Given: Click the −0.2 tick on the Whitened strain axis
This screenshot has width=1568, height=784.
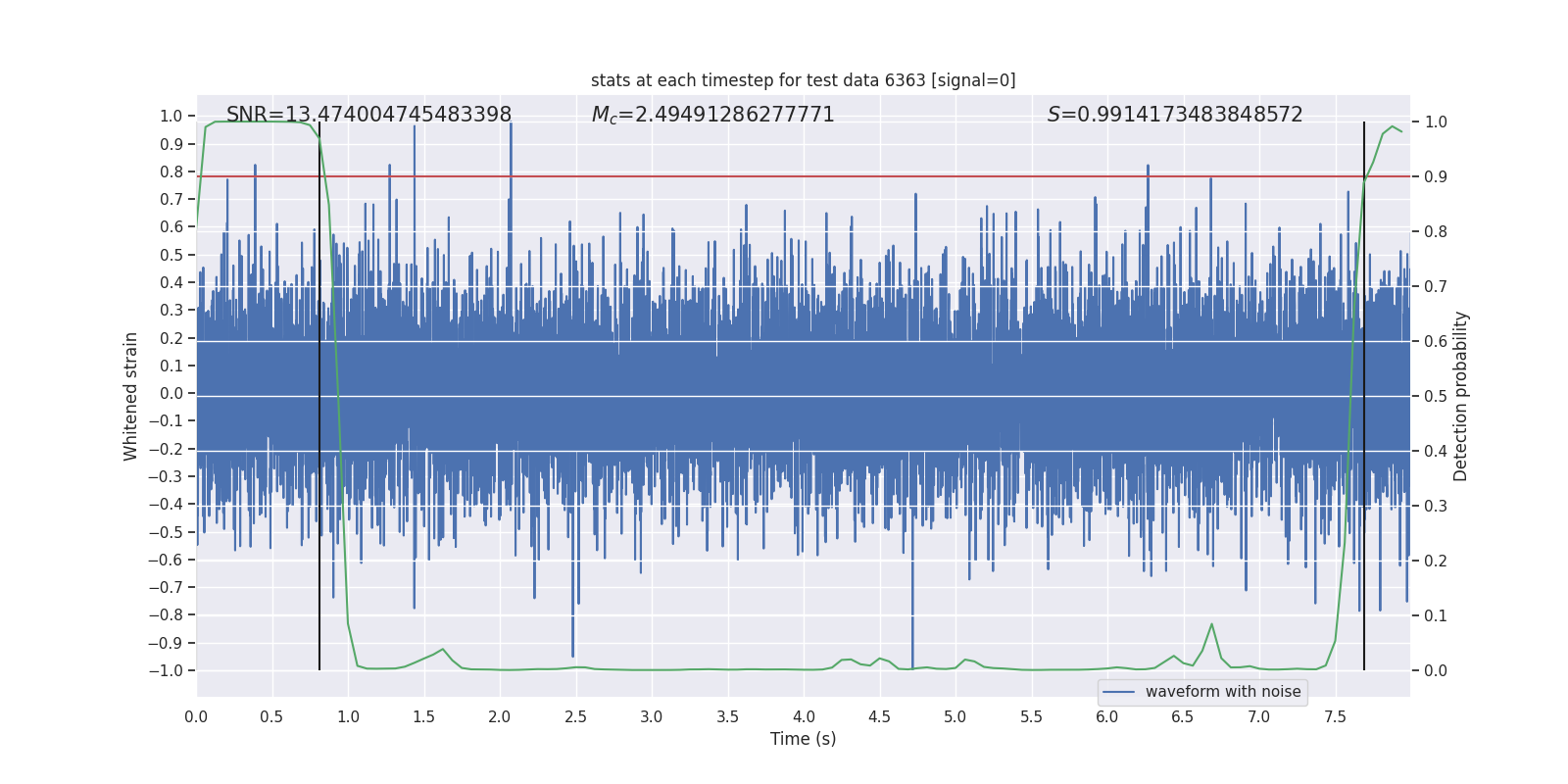Looking at the screenshot, I should click(x=166, y=449).
